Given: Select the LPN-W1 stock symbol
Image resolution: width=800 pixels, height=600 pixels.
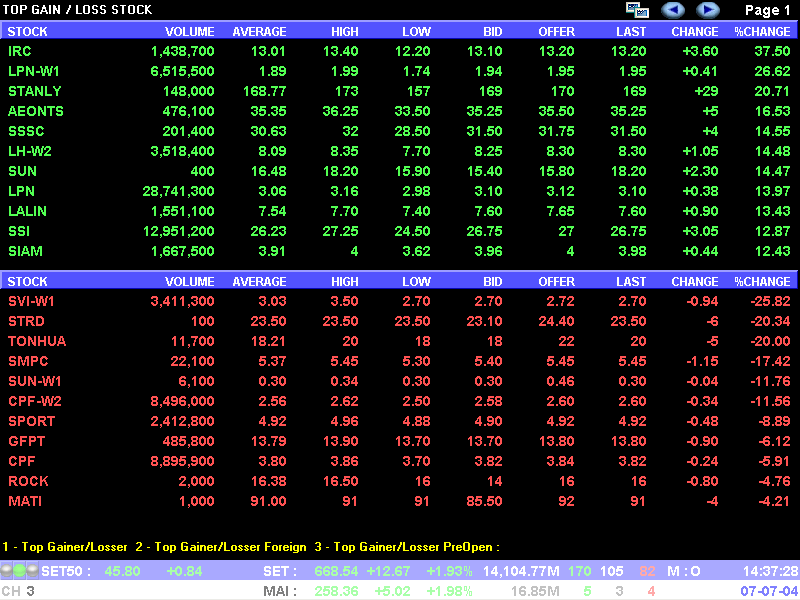Looking at the screenshot, I should click(34, 71).
